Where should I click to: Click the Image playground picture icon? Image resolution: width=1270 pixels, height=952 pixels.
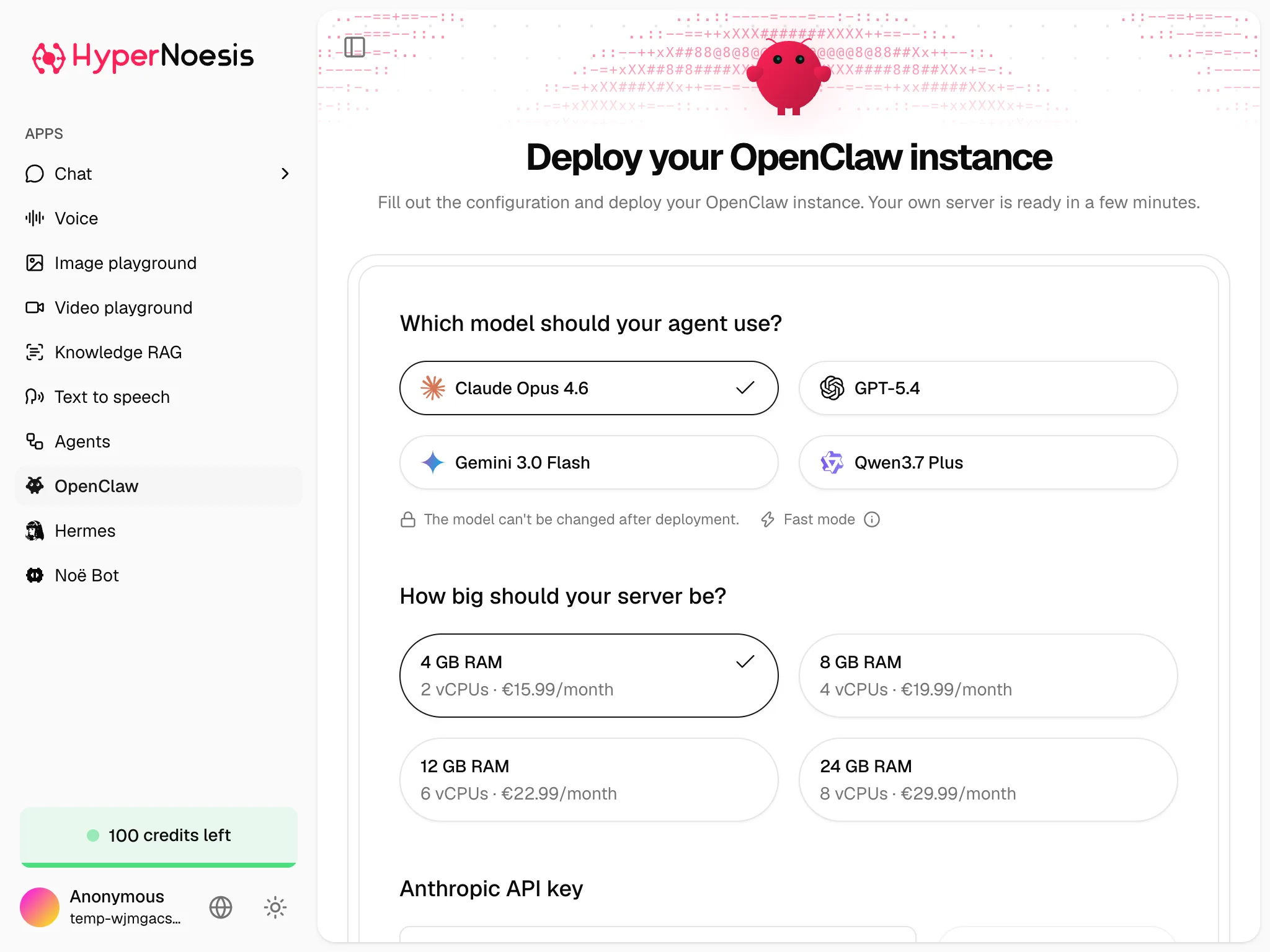coord(35,263)
